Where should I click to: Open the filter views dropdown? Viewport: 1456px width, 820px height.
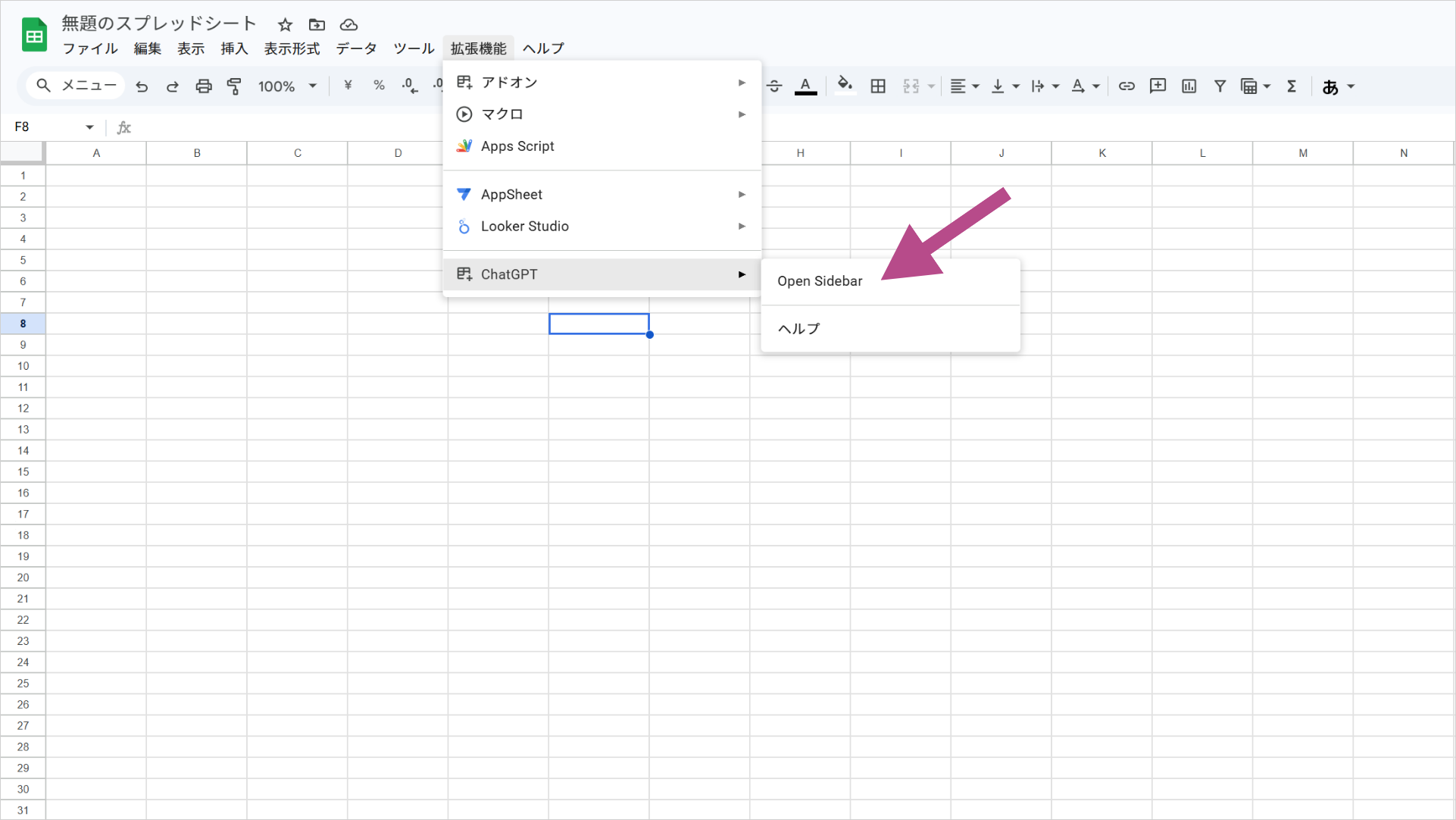click(1255, 86)
